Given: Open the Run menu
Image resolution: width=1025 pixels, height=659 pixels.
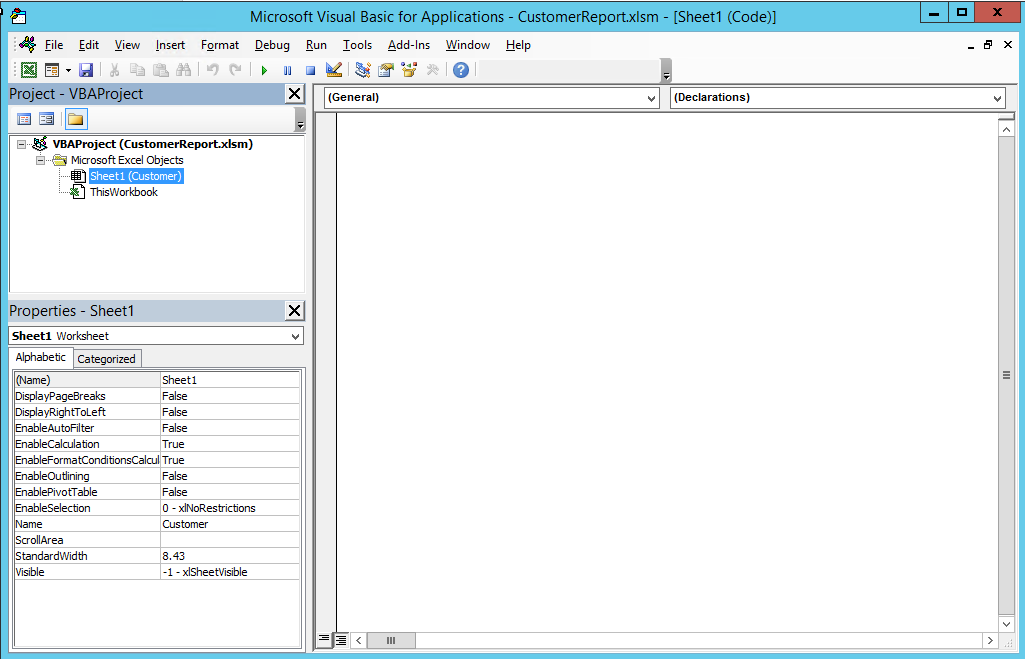Looking at the screenshot, I should pos(316,45).
